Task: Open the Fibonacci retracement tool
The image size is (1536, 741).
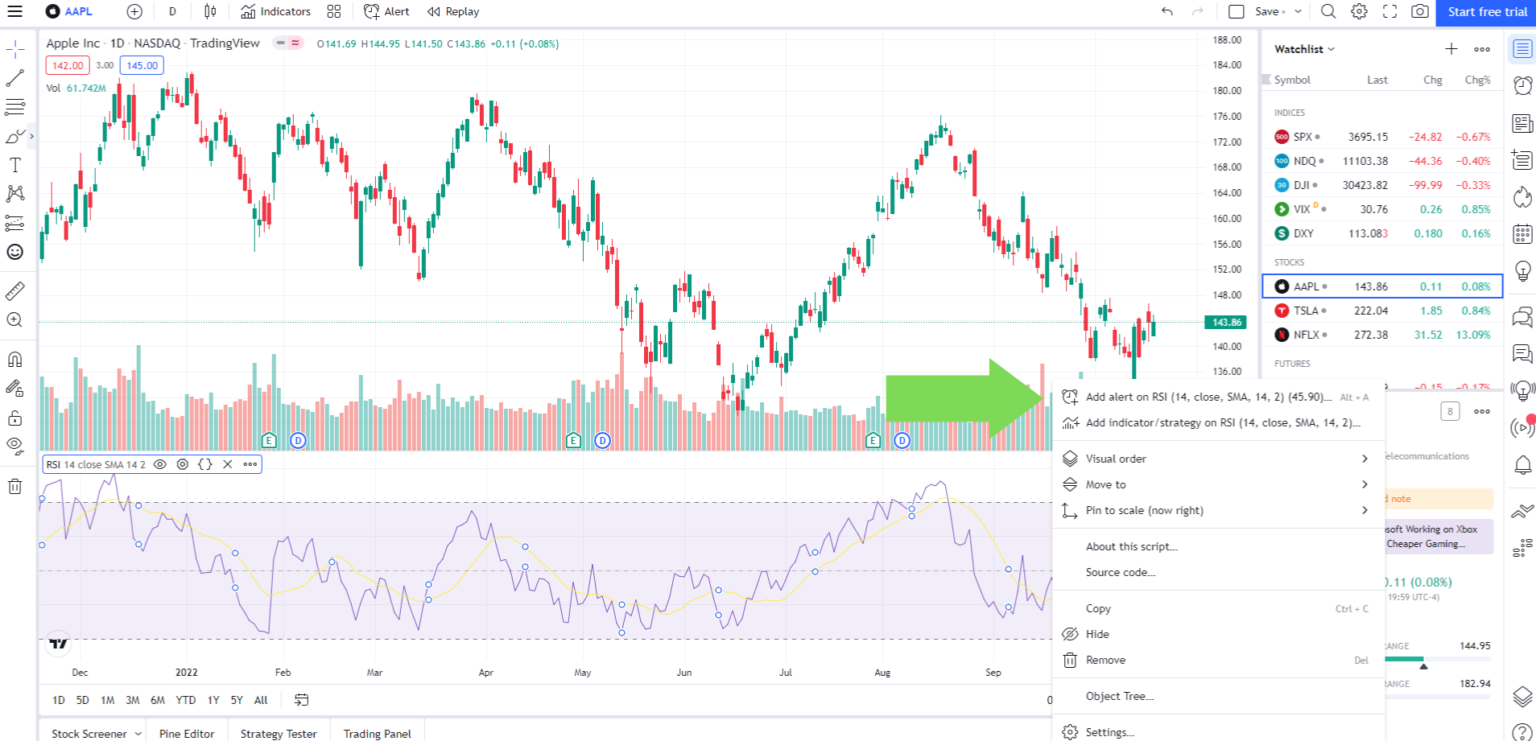Action: click(x=13, y=107)
